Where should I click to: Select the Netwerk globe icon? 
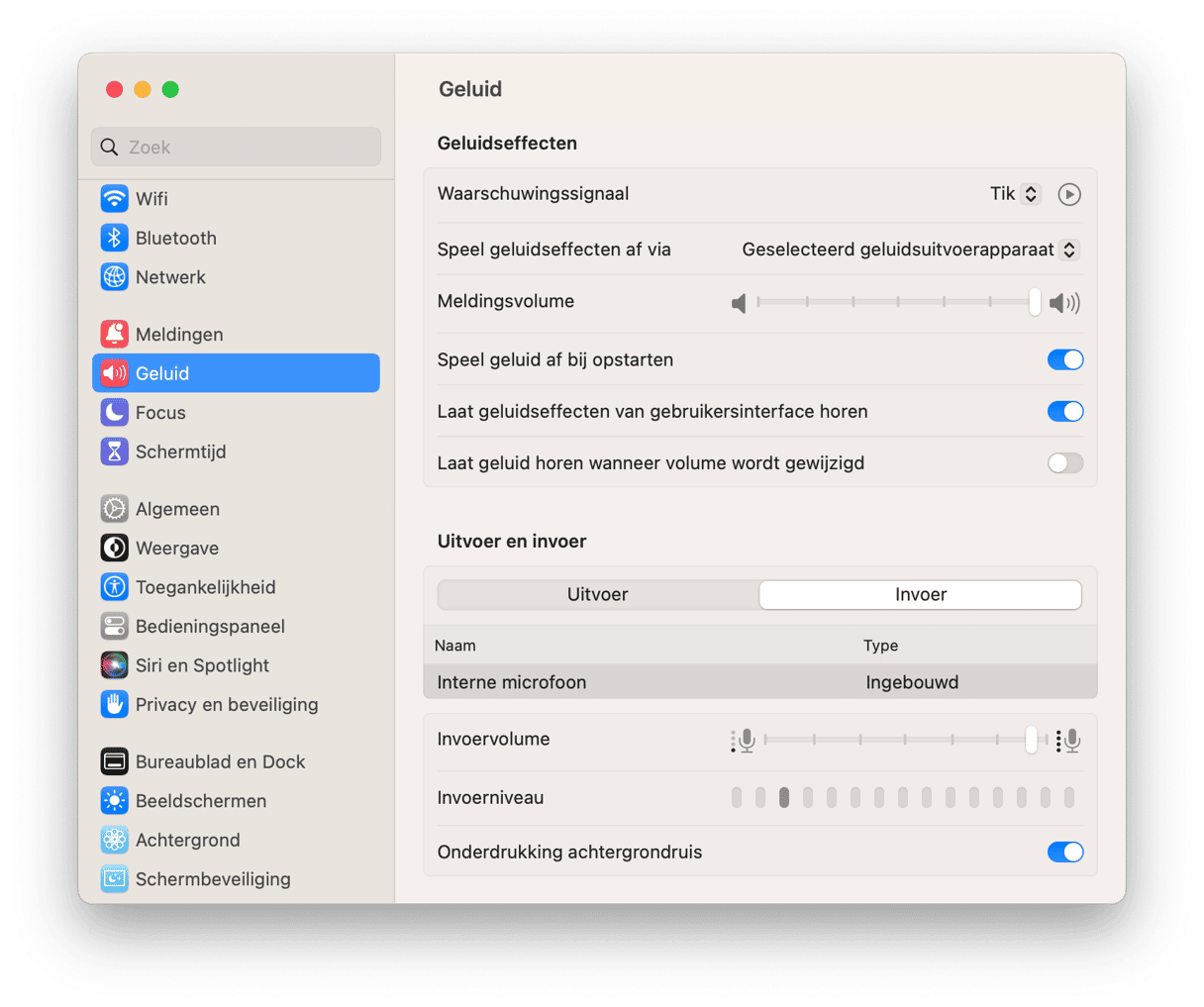point(115,277)
